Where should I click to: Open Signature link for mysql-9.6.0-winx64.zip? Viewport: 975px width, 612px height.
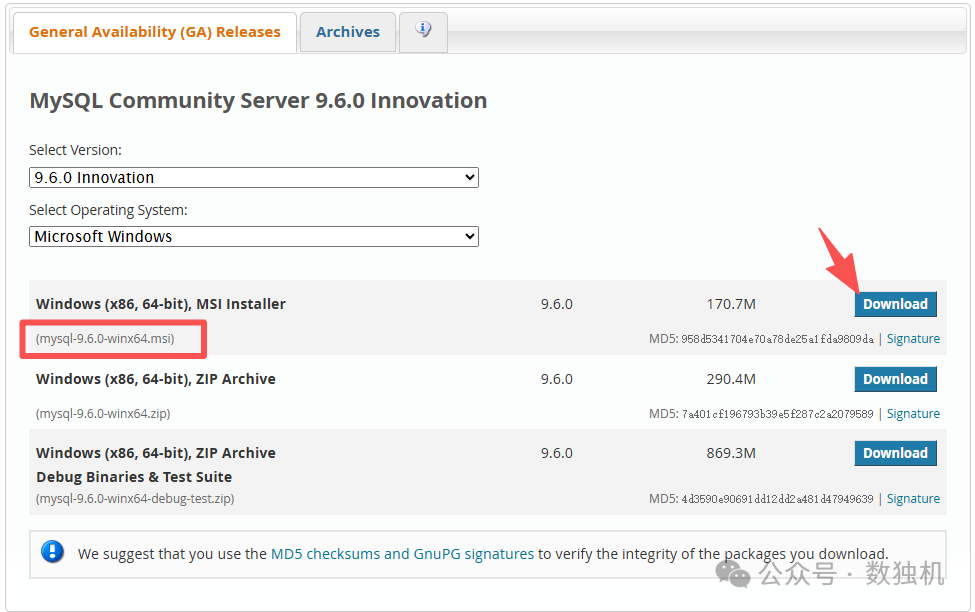913,414
